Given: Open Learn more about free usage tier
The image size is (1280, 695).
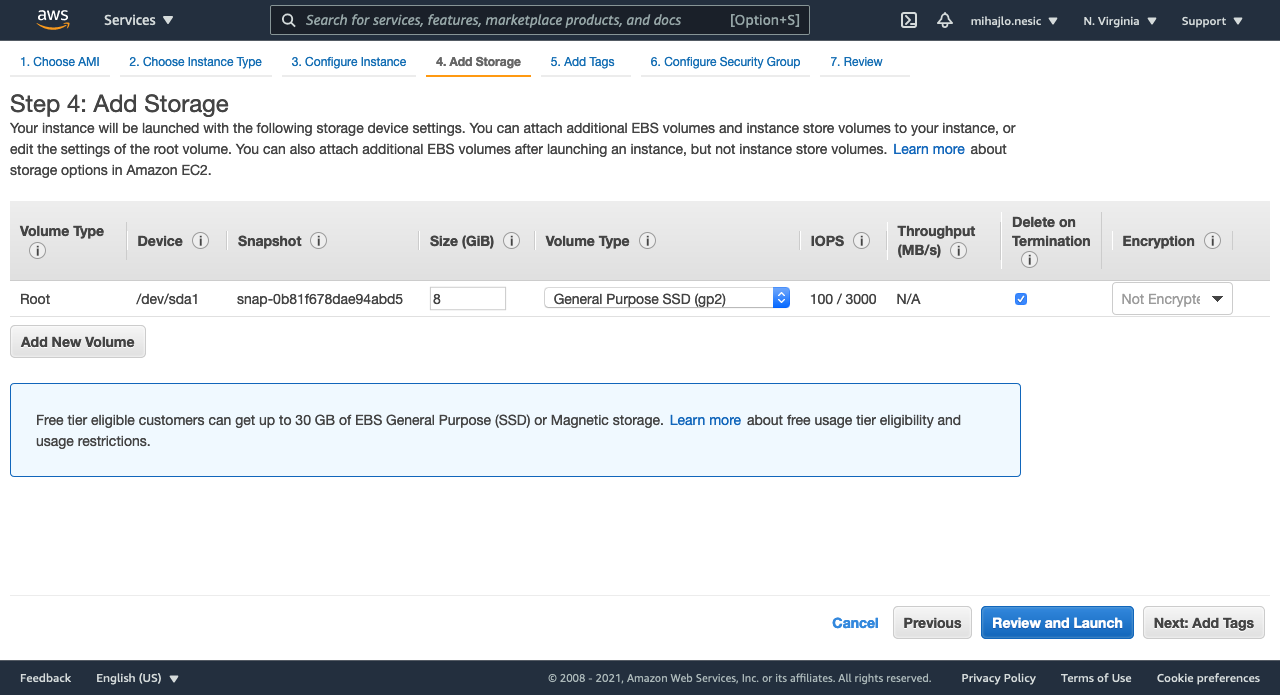Looking at the screenshot, I should point(705,420).
